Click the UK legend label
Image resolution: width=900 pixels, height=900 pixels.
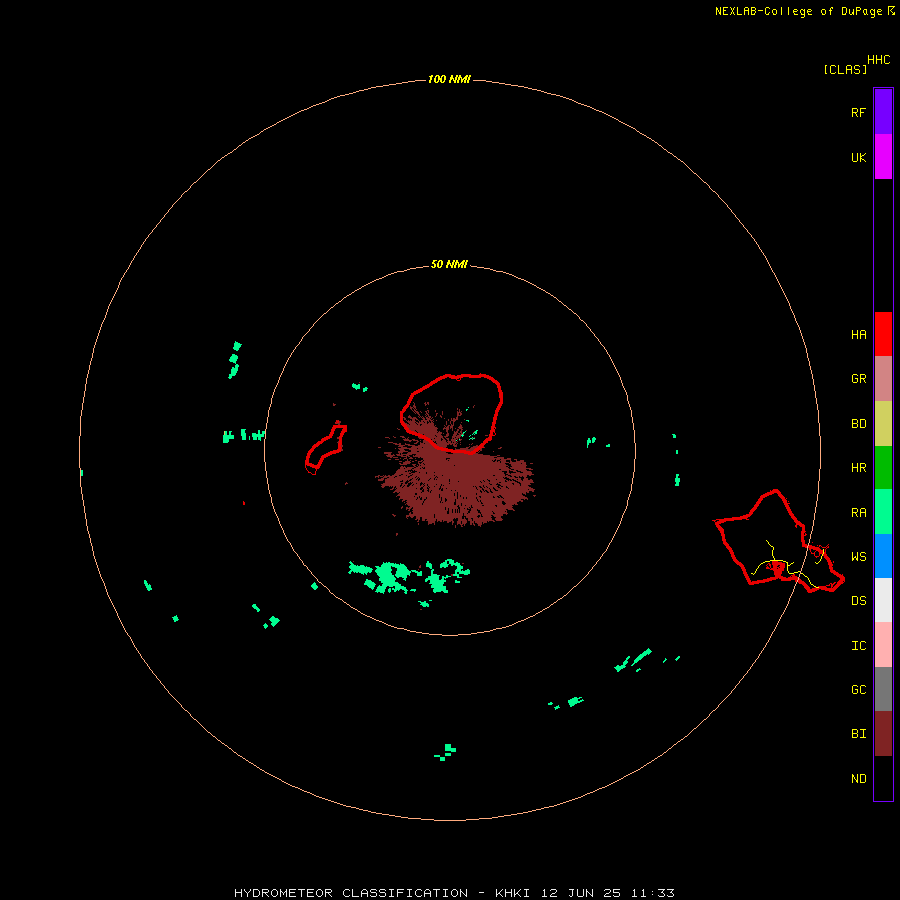858,157
